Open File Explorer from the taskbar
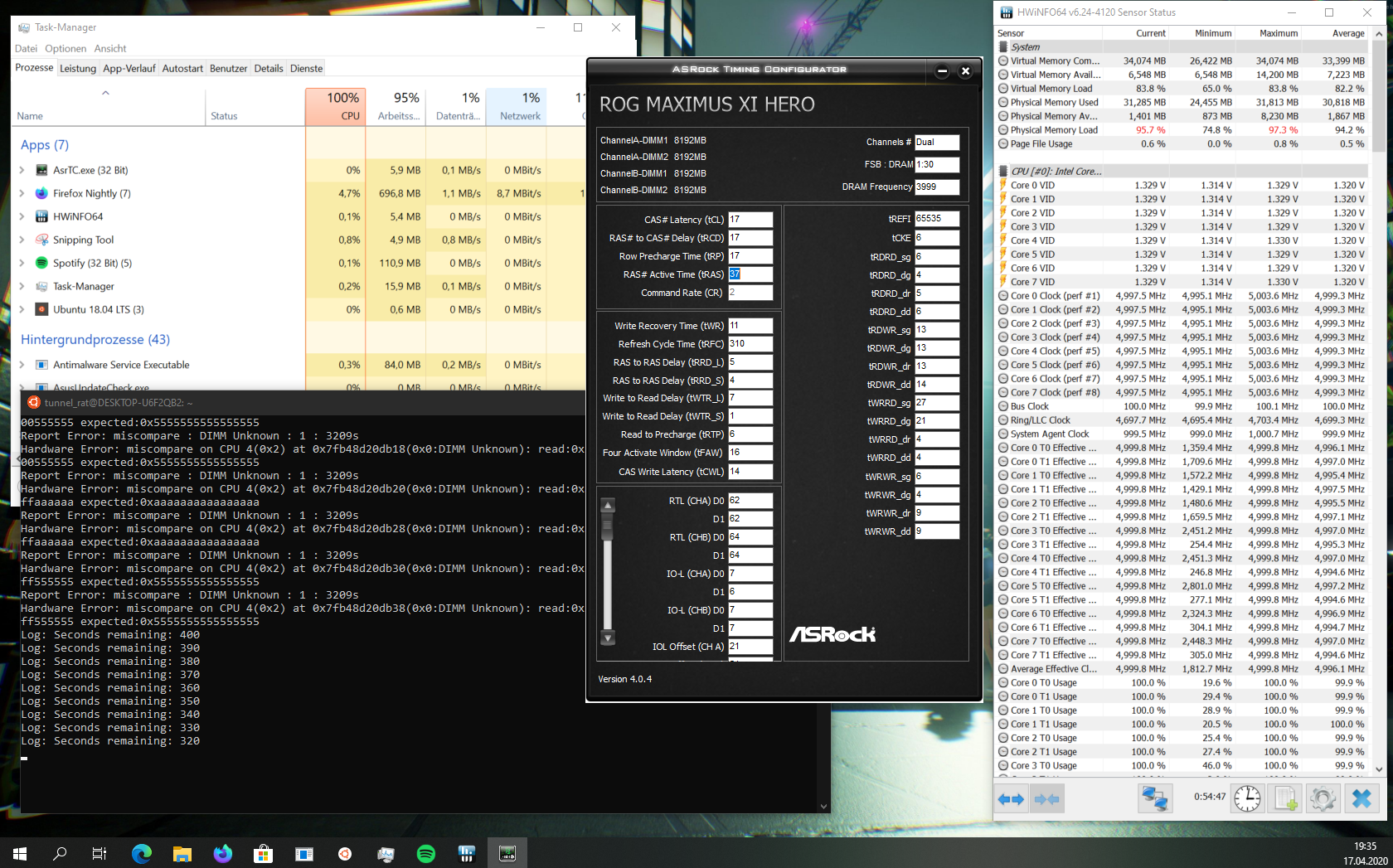1393x868 pixels. point(182,853)
